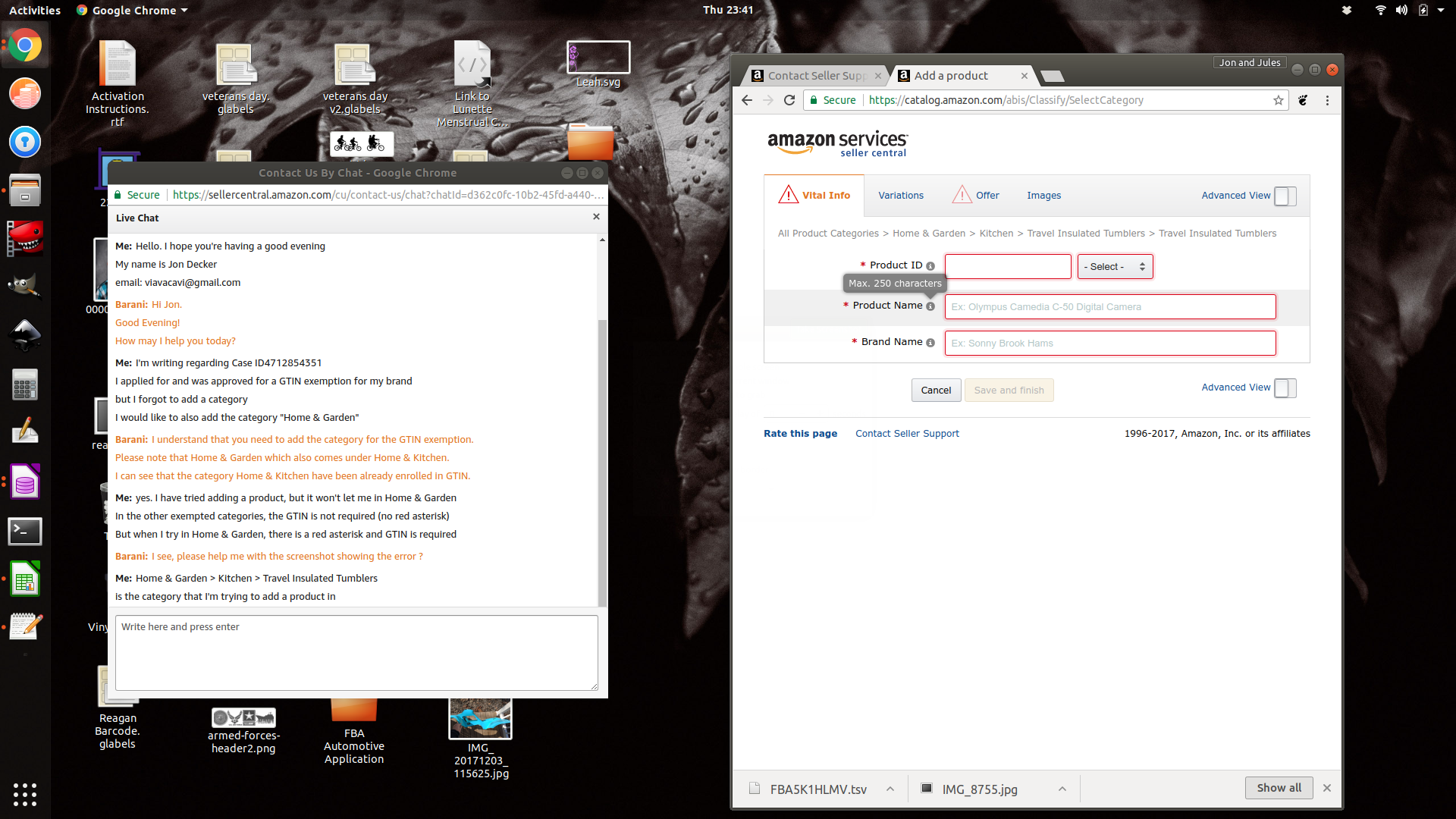The image size is (1456, 819).
Task: Reload the Add a product page
Action: pos(789,100)
